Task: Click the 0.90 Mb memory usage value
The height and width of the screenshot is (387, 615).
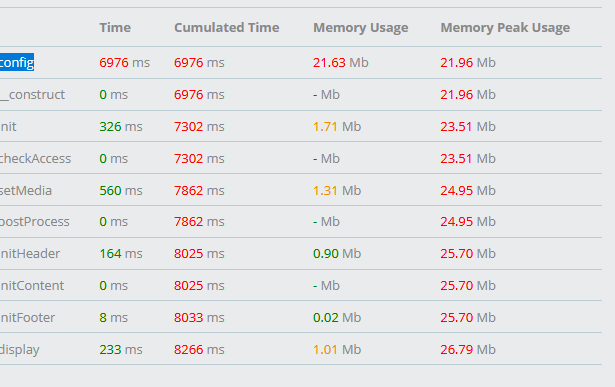Action: [337, 254]
